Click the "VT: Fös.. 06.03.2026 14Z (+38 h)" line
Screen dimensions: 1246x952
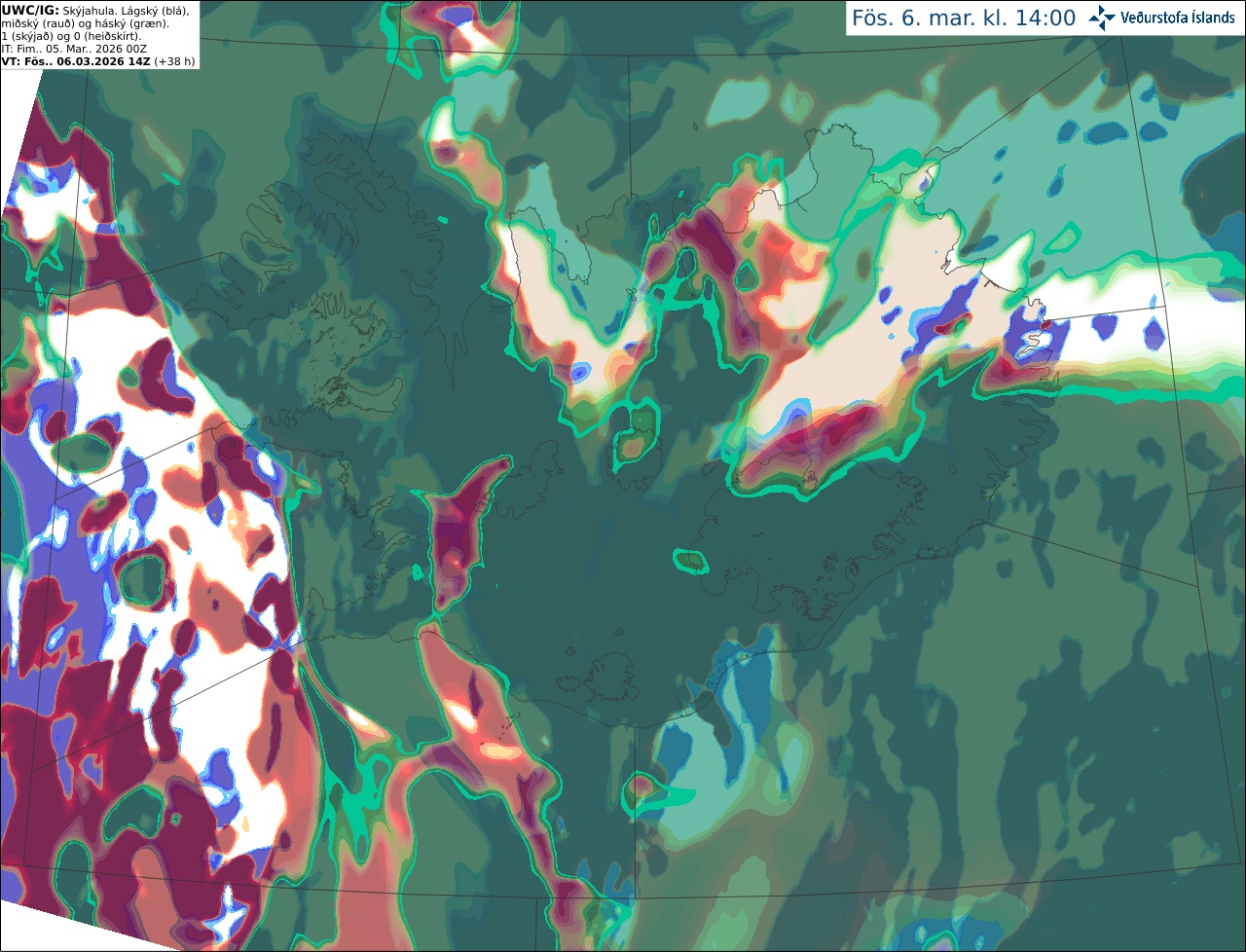pyautogui.click(x=98, y=61)
